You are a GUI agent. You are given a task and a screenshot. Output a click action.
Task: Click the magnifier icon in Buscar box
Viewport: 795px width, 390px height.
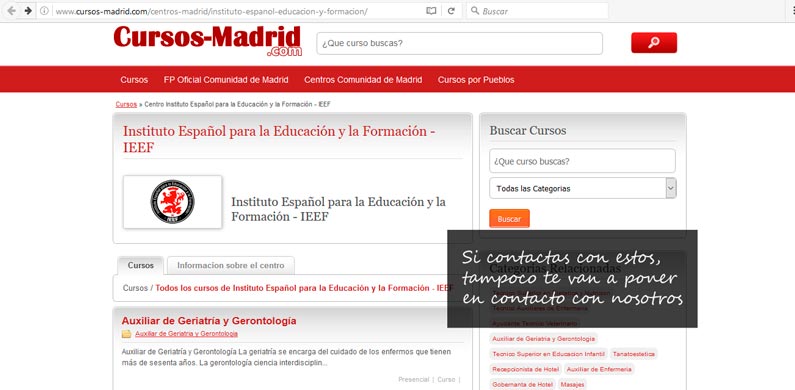(x=475, y=11)
